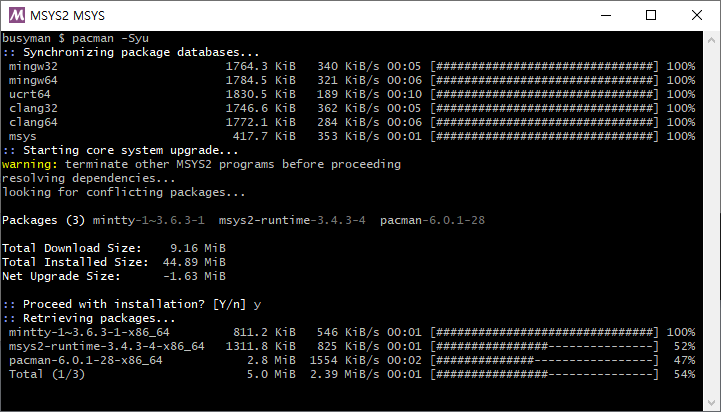The width and height of the screenshot is (721, 412).
Task: Click 'mintty-1~3.6.3-1' in Packages list
Action: [x=149, y=220]
